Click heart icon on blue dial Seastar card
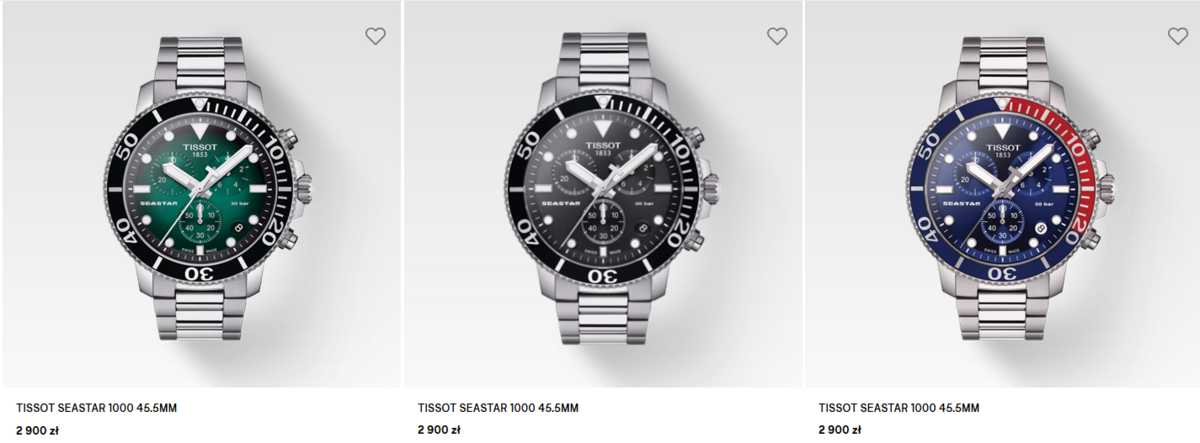Screen dimensions: 1200x443 1178,37
